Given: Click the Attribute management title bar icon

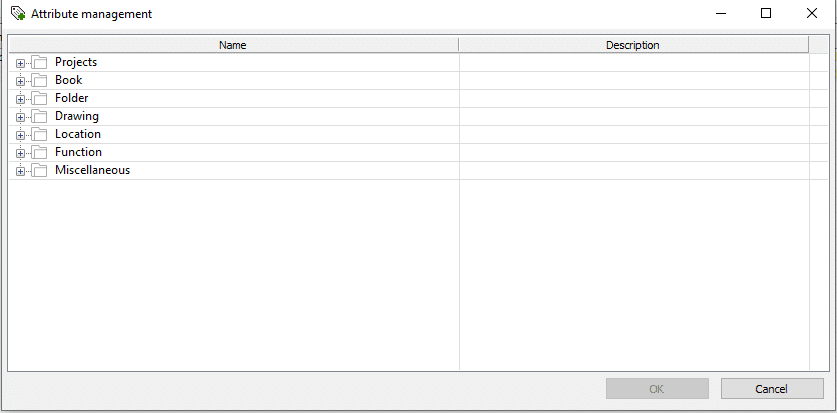Looking at the screenshot, I should [x=18, y=14].
